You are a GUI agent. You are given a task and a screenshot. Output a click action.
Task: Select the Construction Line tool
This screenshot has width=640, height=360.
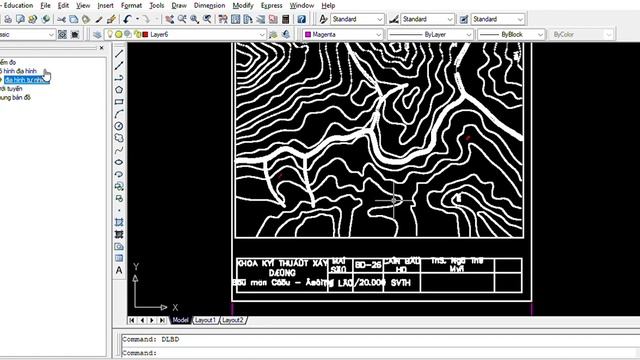point(119,65)
